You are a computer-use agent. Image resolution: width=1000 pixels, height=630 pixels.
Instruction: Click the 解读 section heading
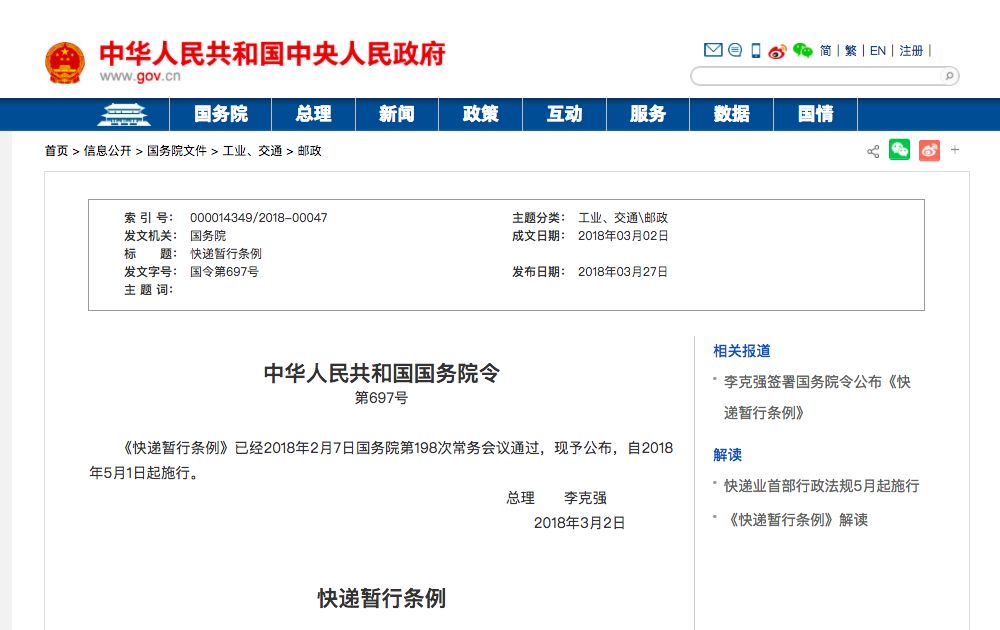pyautogui.click(x=728, y=455)
